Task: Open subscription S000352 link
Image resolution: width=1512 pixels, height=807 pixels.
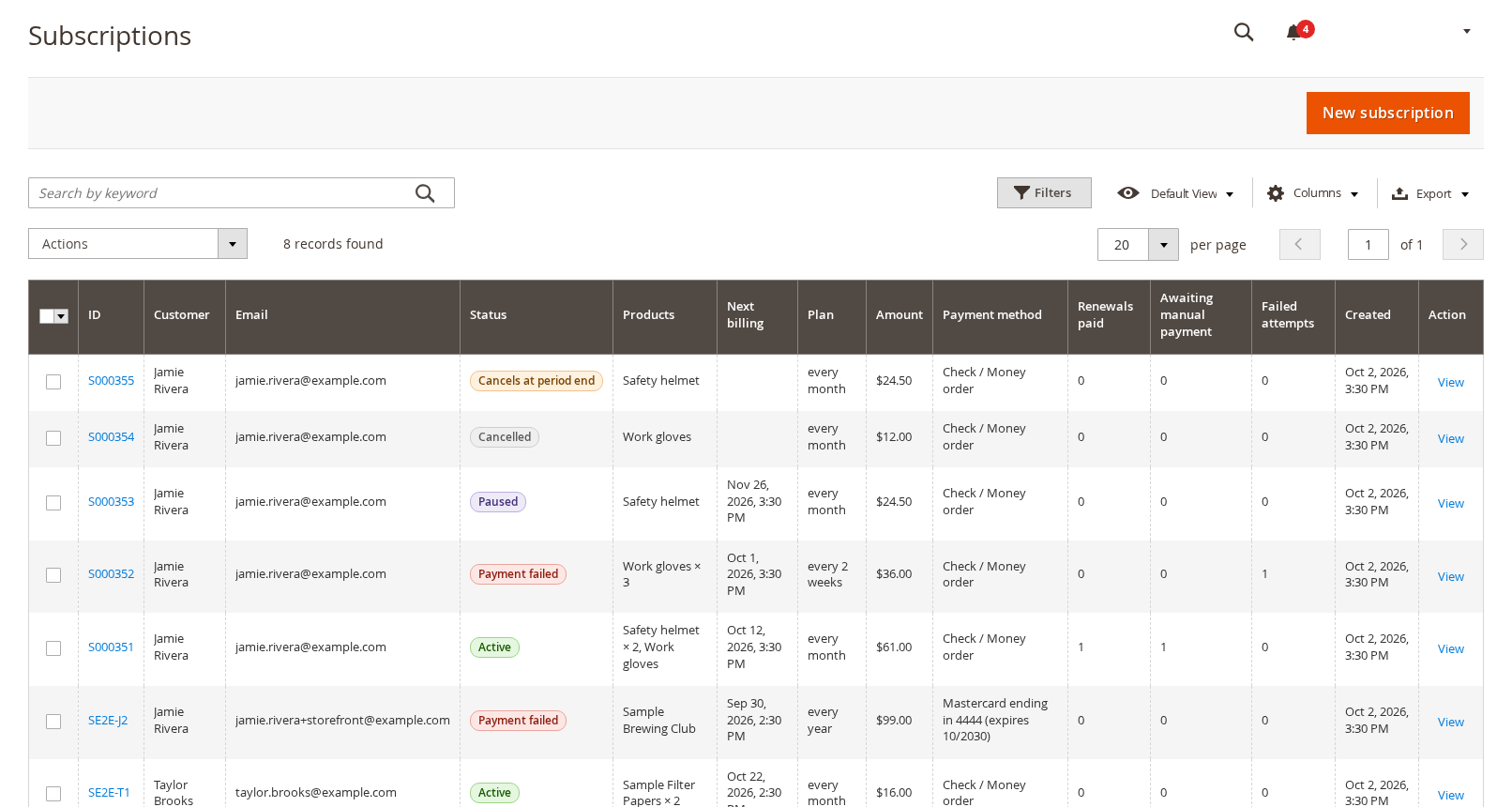Action: tap(111, 574)
